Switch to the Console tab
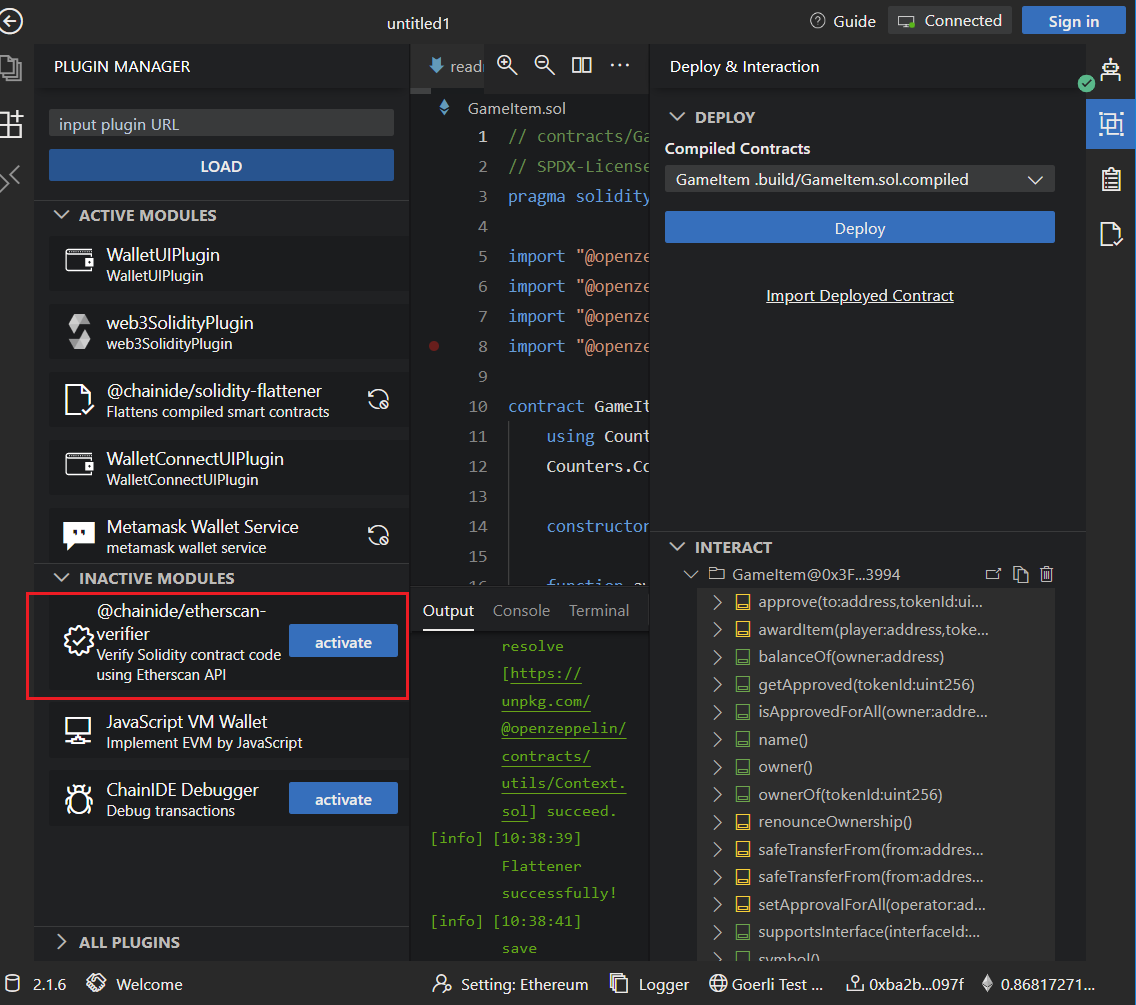Image resolution: width=1136 pixels, height=1005 pixels. click(x=521, y=610)
